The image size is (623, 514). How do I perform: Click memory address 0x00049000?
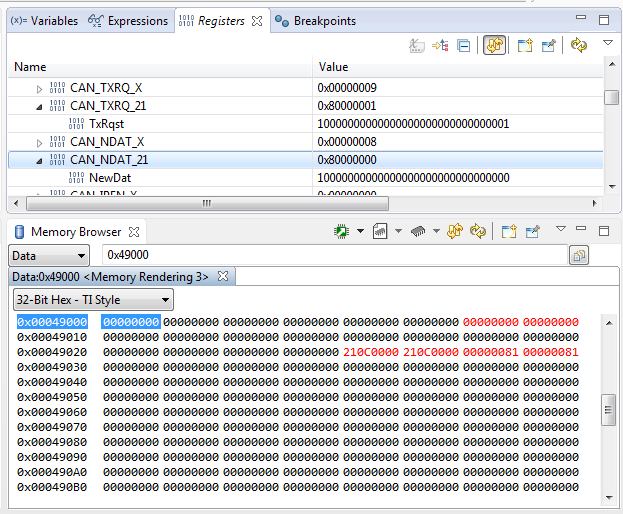point(52,322)
